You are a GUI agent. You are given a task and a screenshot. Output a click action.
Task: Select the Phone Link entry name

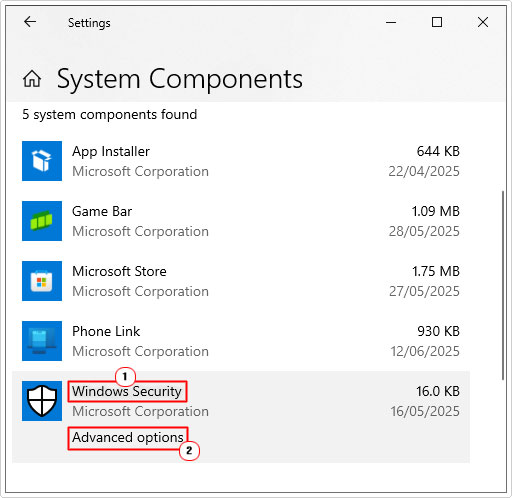[106, 331]
